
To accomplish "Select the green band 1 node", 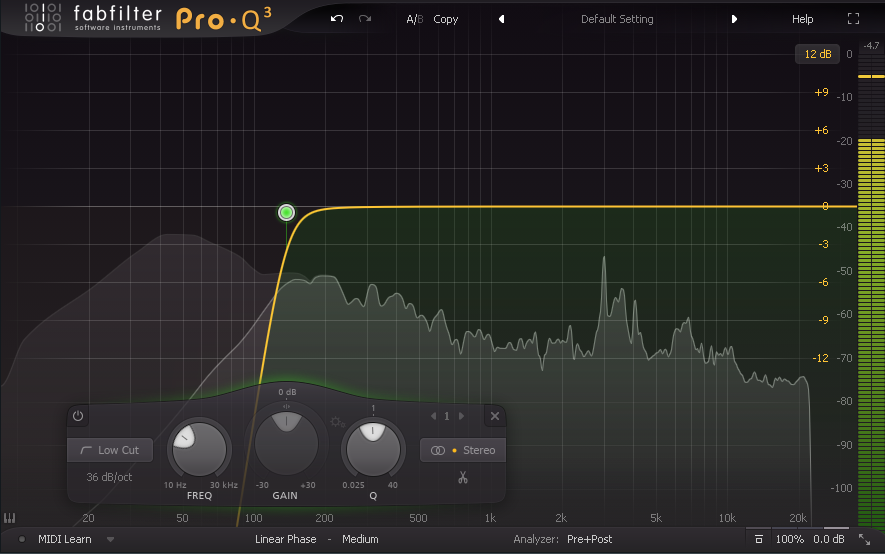I will point(287,212).
